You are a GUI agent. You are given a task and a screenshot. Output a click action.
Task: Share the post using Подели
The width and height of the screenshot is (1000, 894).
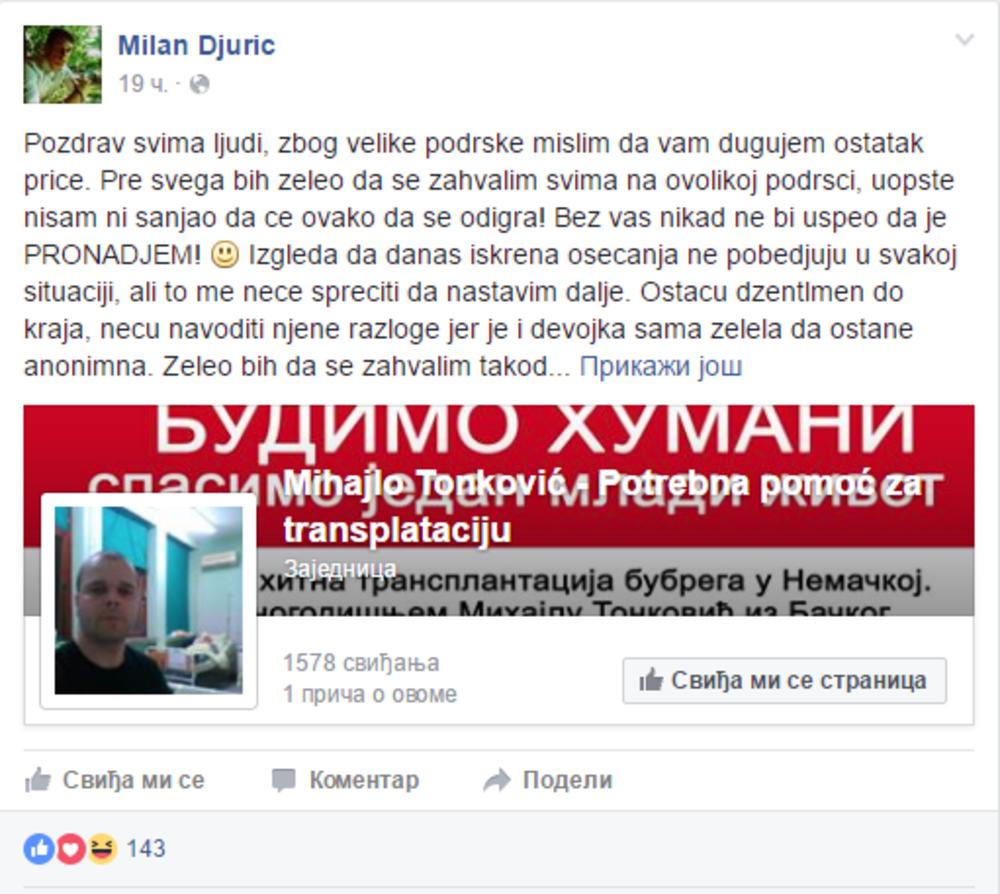tap(548, 780)
